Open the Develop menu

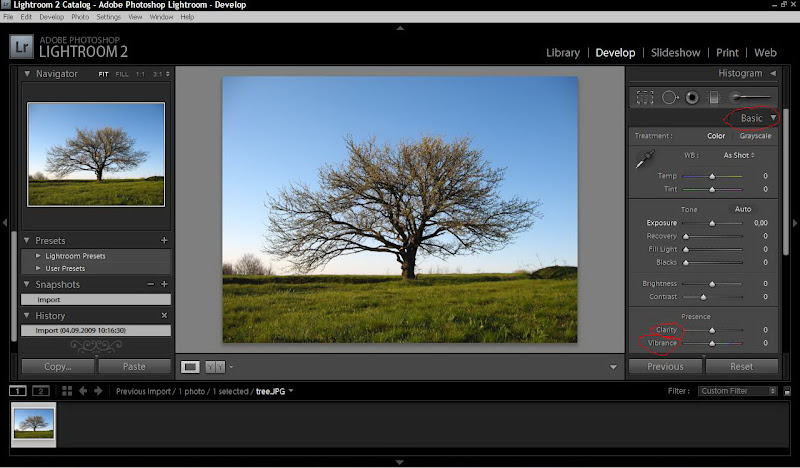51,17
